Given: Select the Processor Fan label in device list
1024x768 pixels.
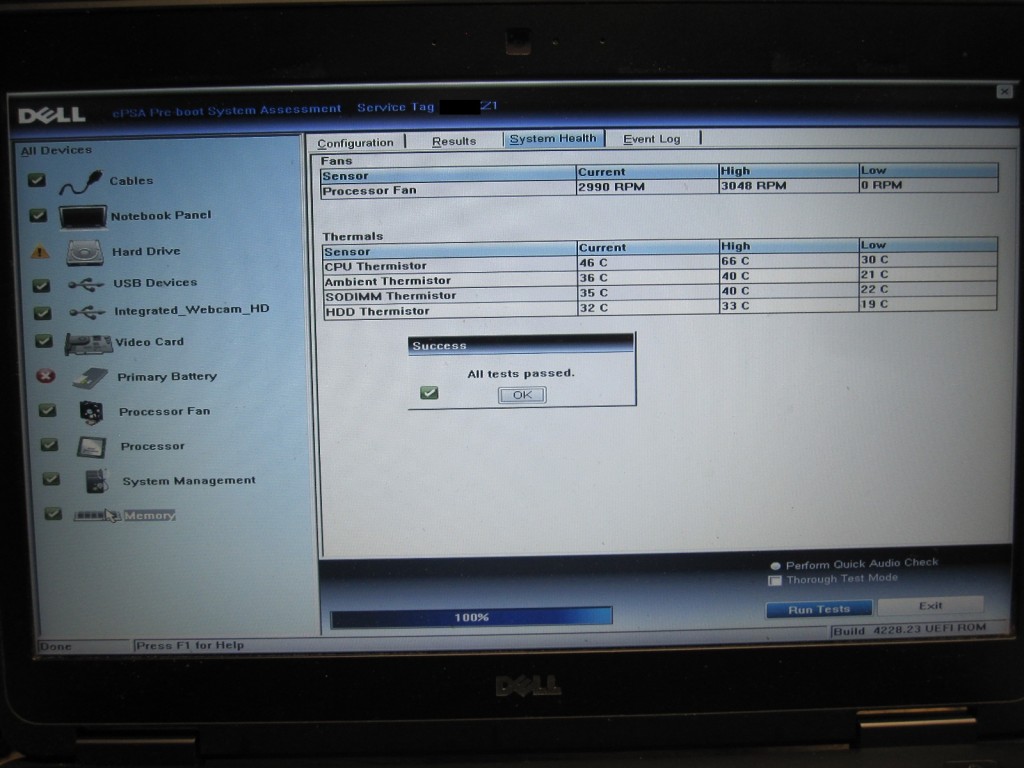Looking at the screenshot, I should [x=165, y=411].
